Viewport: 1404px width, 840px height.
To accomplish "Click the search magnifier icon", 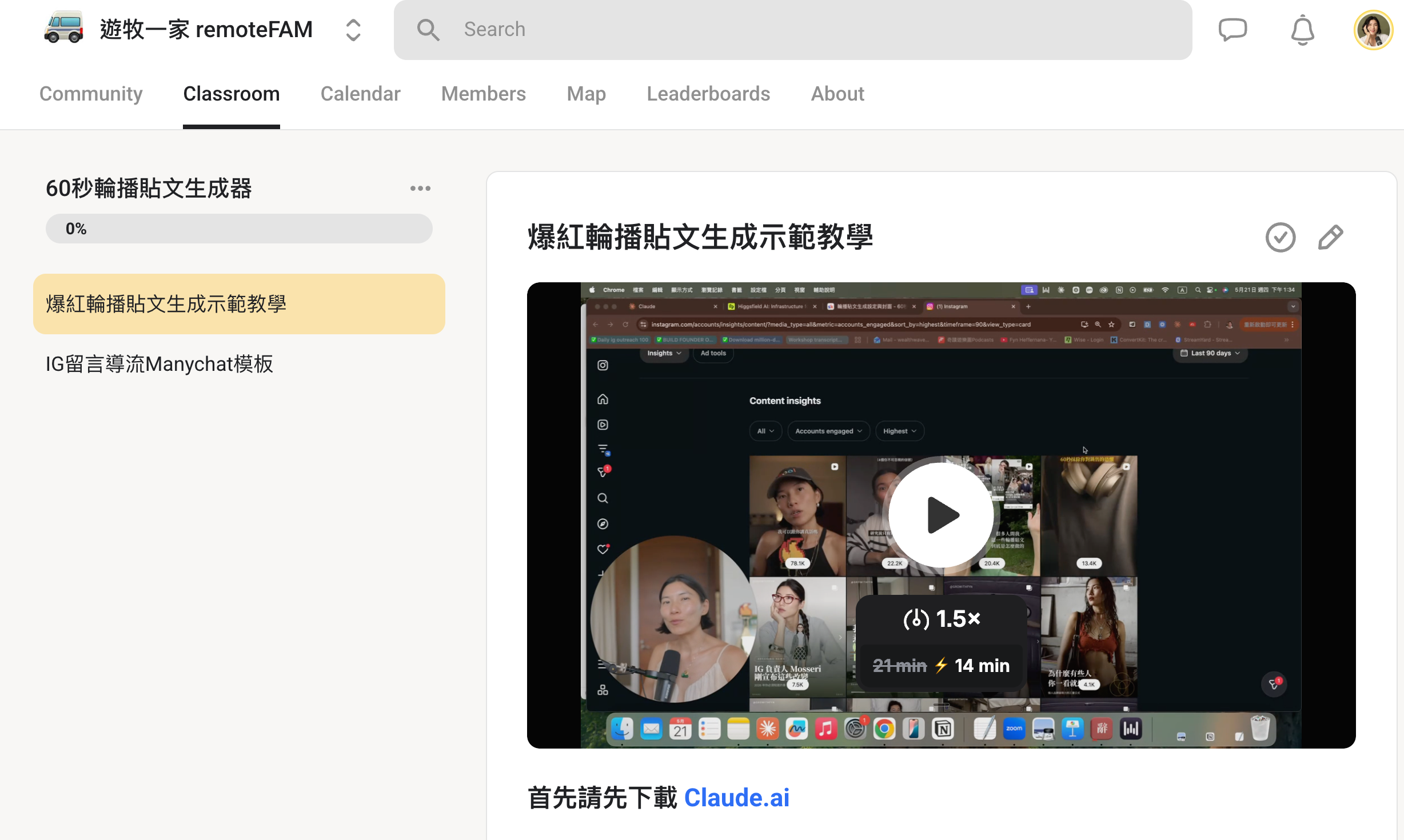I will 428,30.
